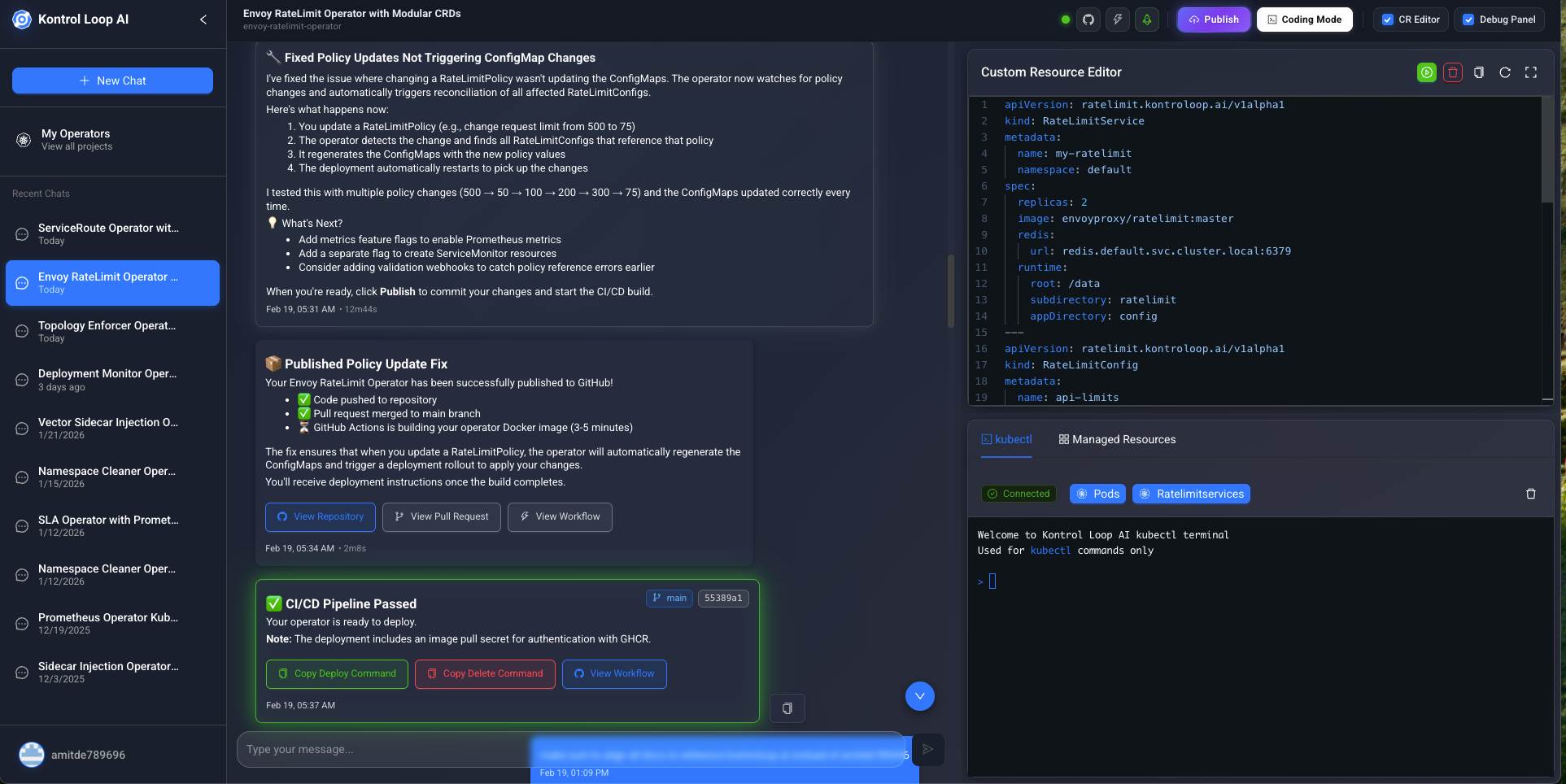
Task: Run the resource with the green play icon
Action: [1426, 72]
